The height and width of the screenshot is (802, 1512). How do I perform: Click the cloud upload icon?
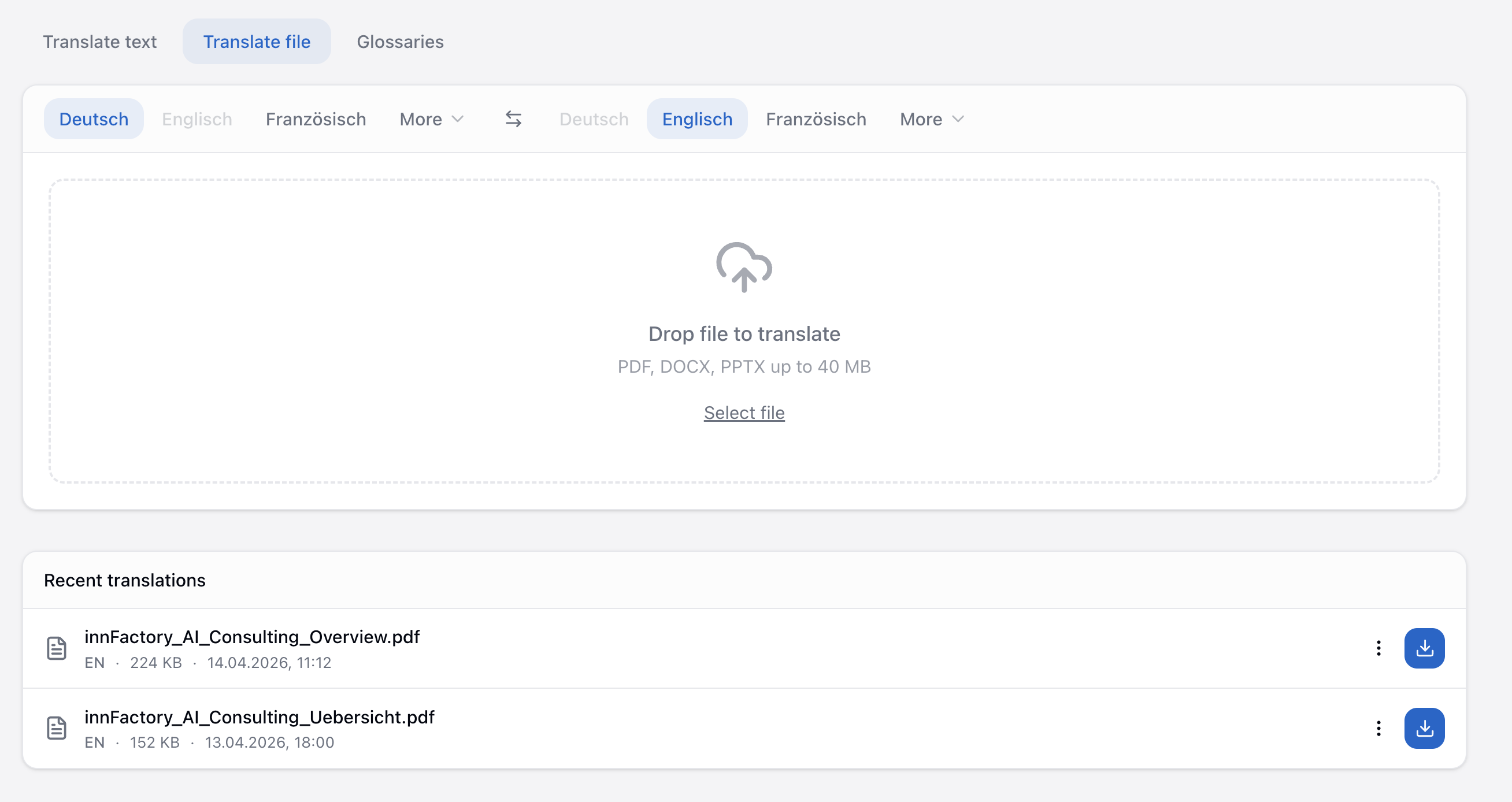pyautogui.click(x=744, y=269)
